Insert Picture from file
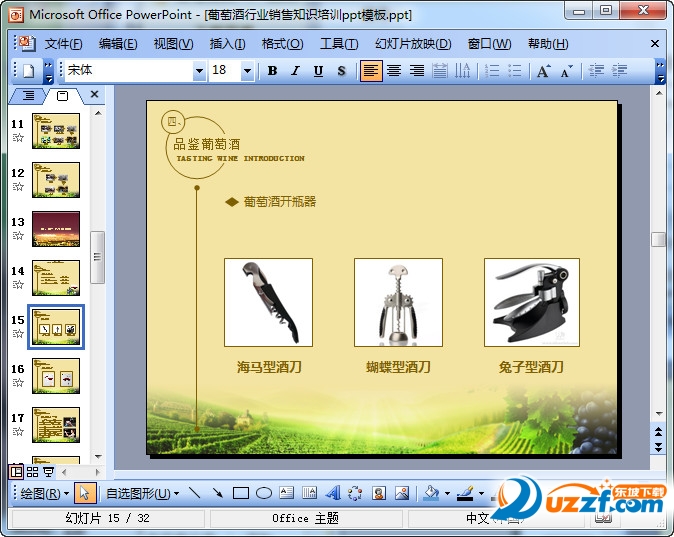This screenshot has height=537, width=674. 402,493
